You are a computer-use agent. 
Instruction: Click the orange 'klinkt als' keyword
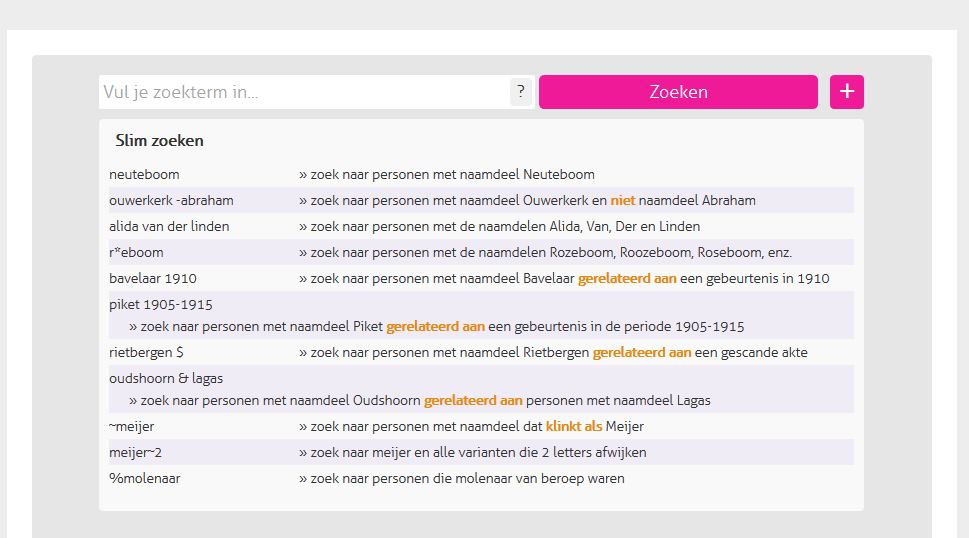click(574, 426)
